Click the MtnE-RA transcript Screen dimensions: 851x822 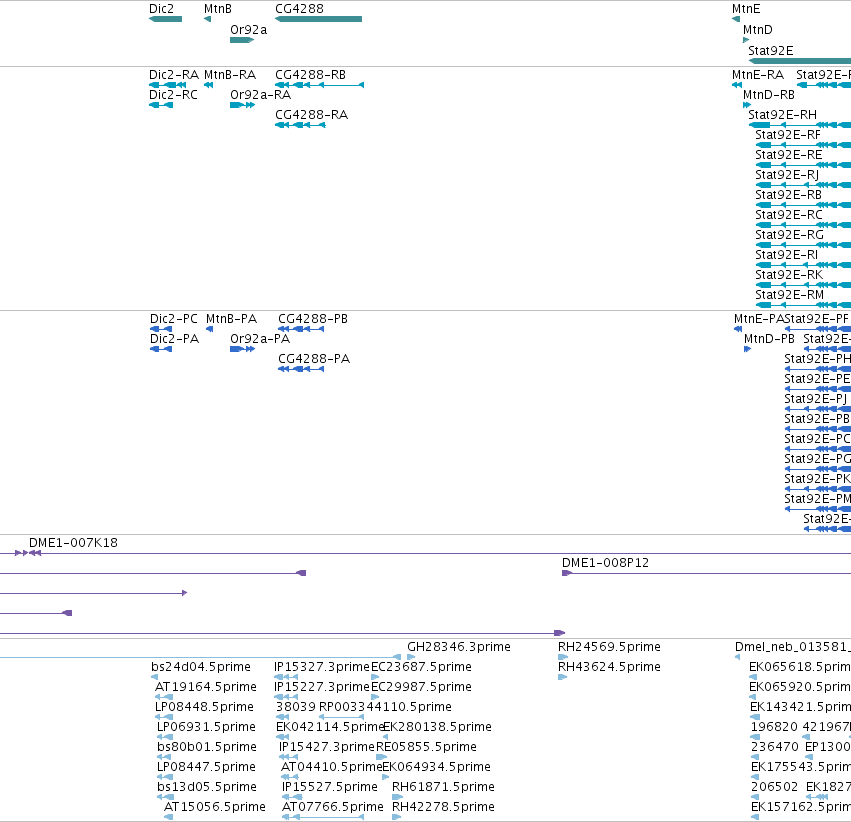coord(737,85)
